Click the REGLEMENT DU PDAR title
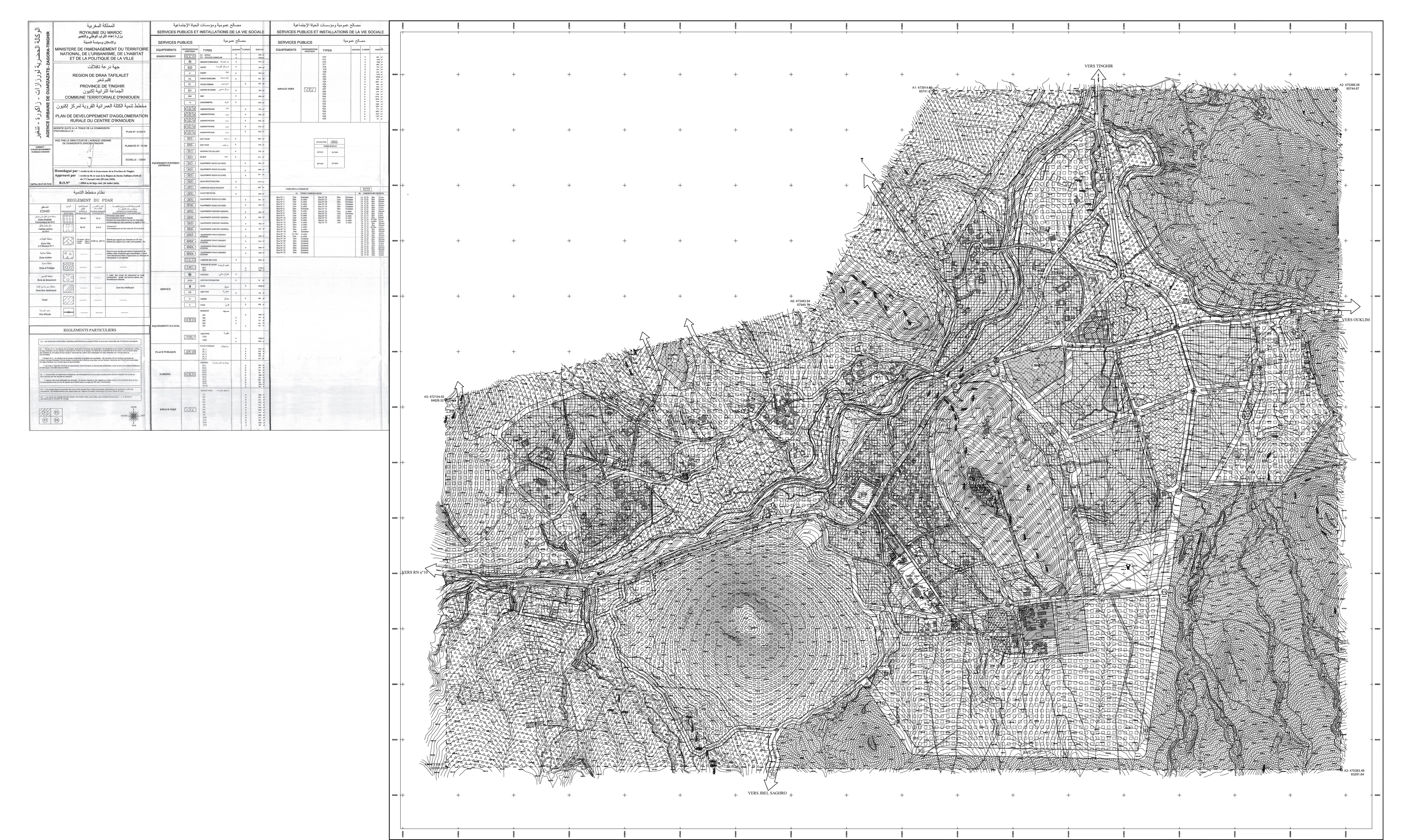 click(x=90, y=200)
